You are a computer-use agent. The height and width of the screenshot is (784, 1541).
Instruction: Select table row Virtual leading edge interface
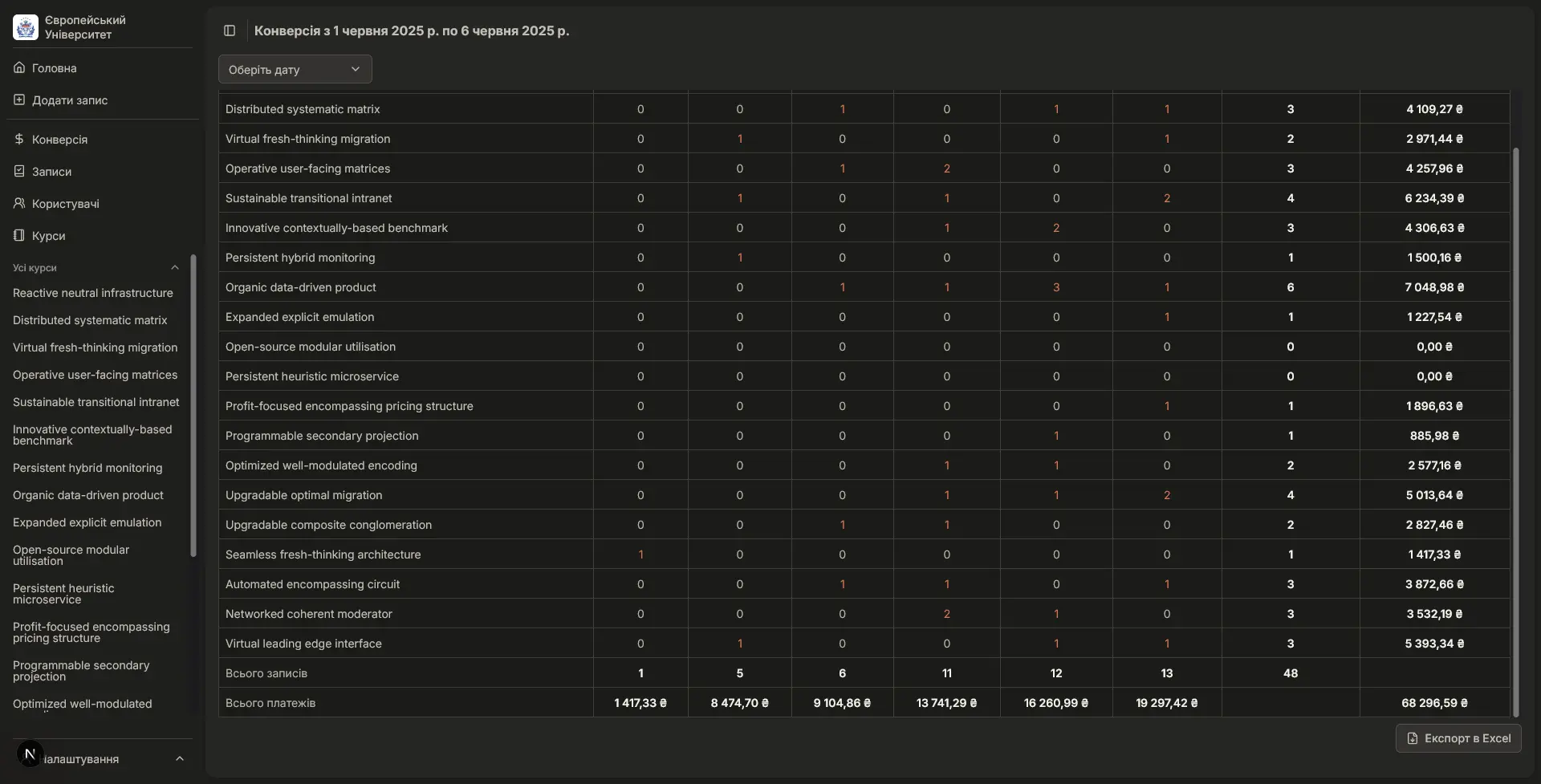[864, 644]
